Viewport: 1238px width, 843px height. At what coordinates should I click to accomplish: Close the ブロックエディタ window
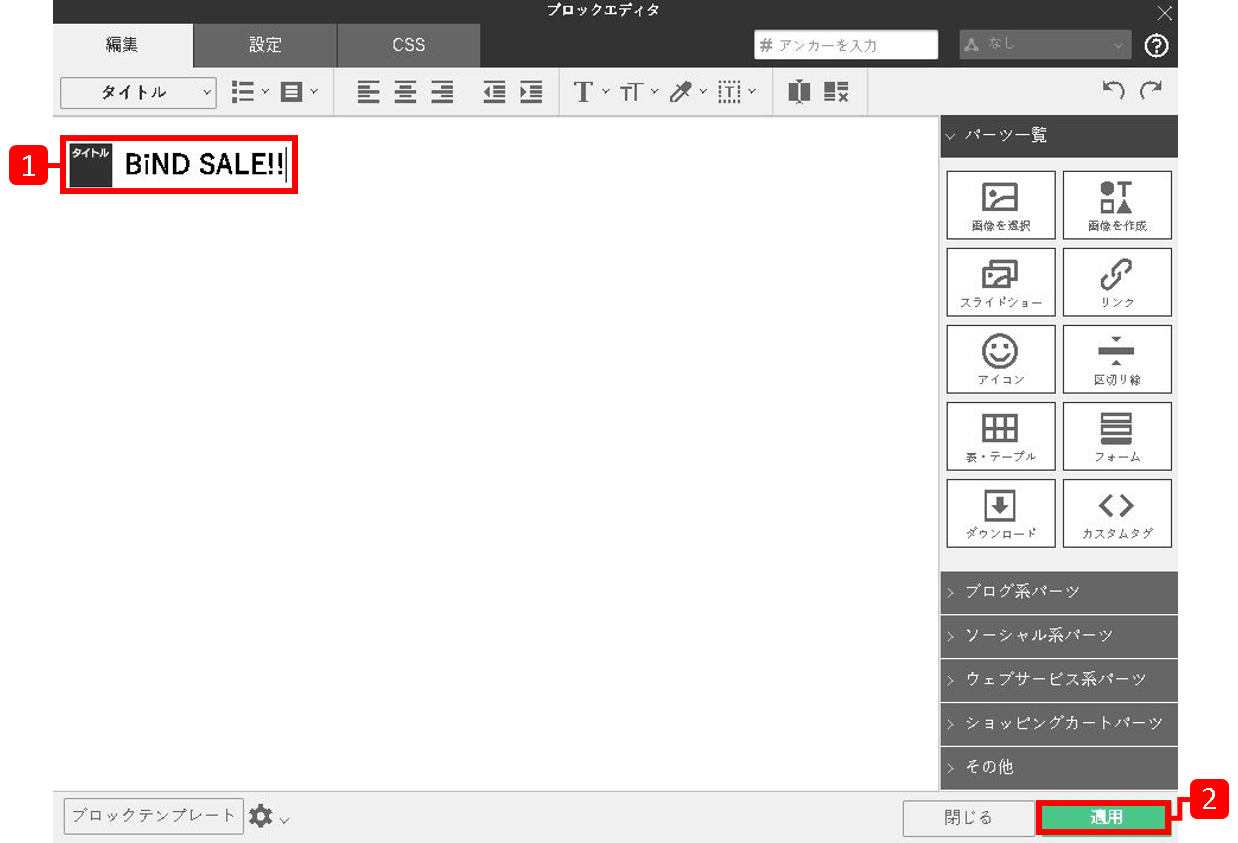[1164, 12]
